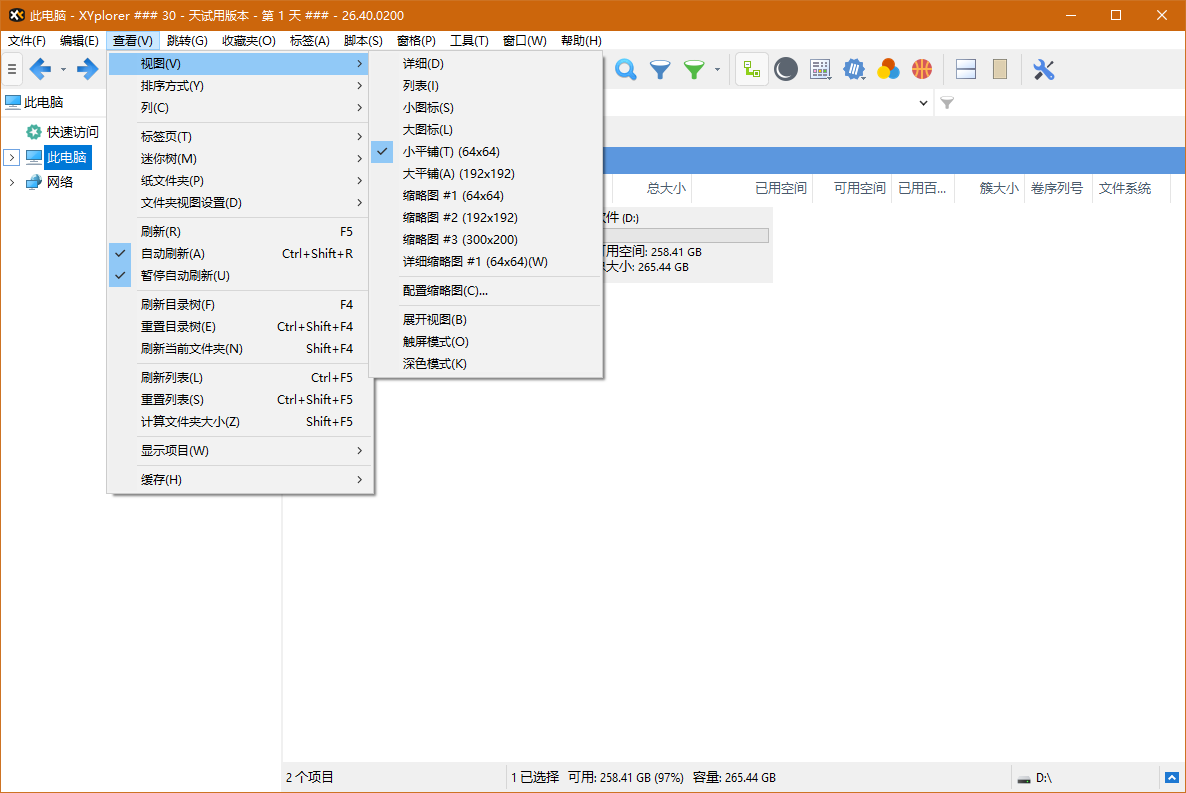
Task: Click the monitor icon beside 此电脑 in address bar
Action: tap(13, 102)
